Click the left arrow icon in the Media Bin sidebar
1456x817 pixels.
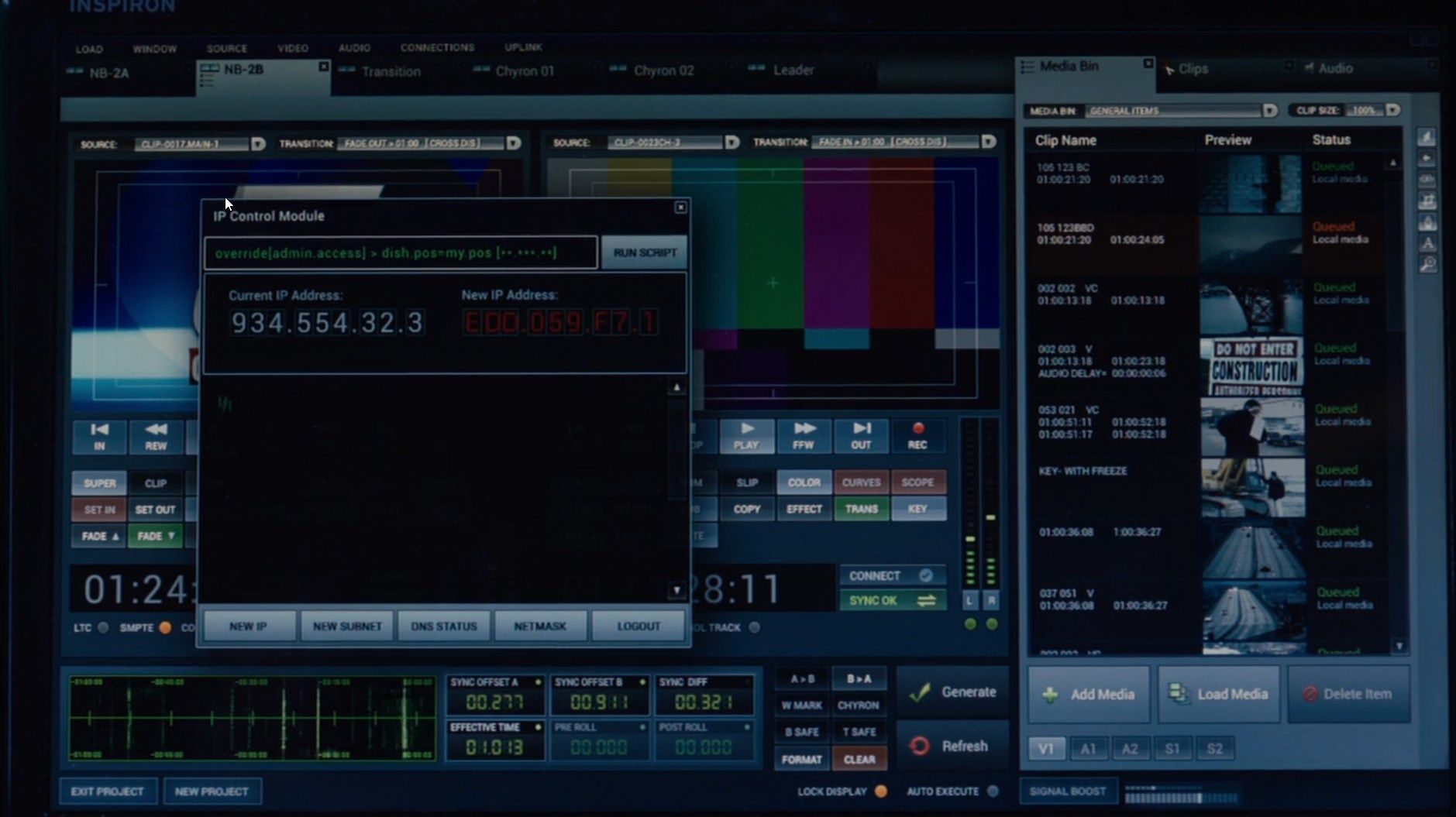(x=1427, y=158)
